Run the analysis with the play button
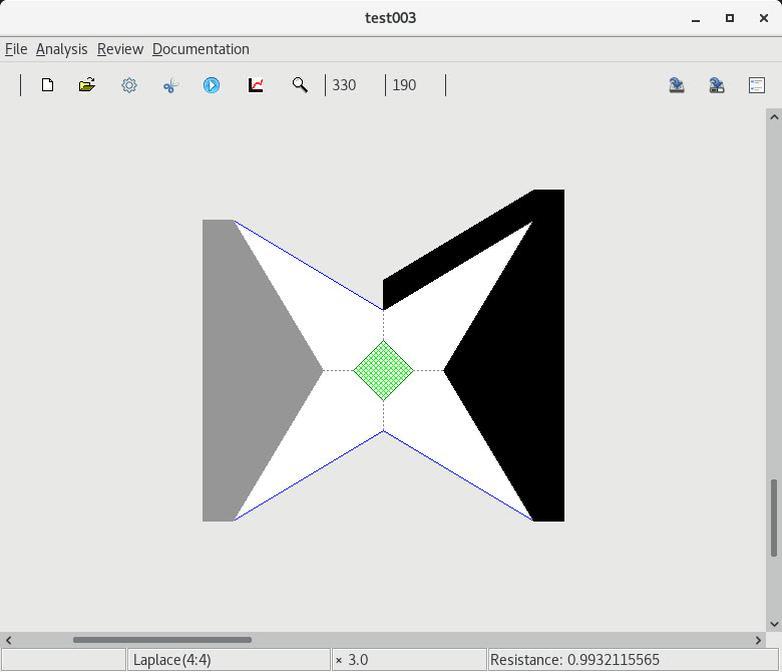Screen dimensions: 782x672 [211, 85]
